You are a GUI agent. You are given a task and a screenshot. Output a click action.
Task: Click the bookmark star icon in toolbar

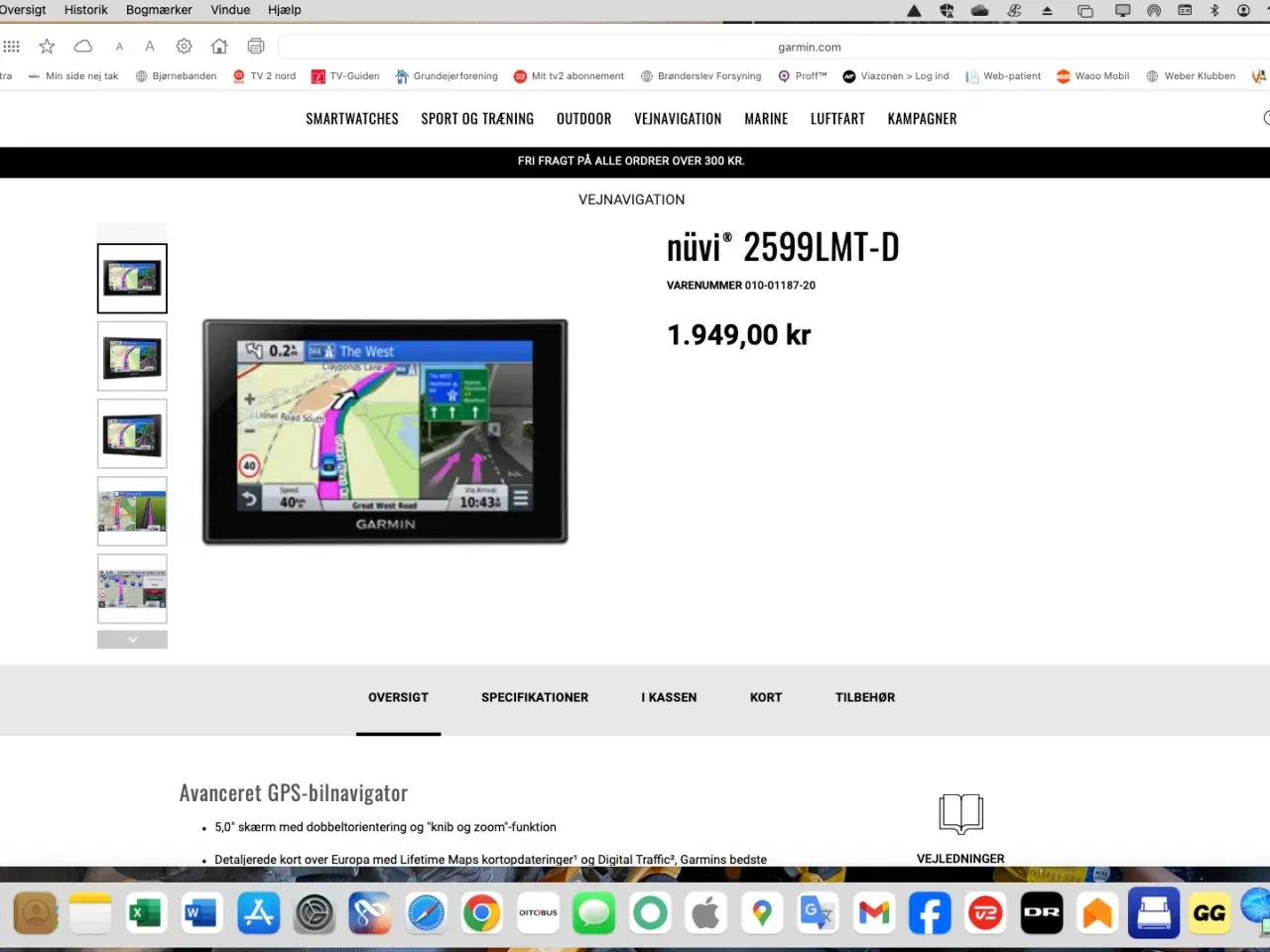point(47,47)
